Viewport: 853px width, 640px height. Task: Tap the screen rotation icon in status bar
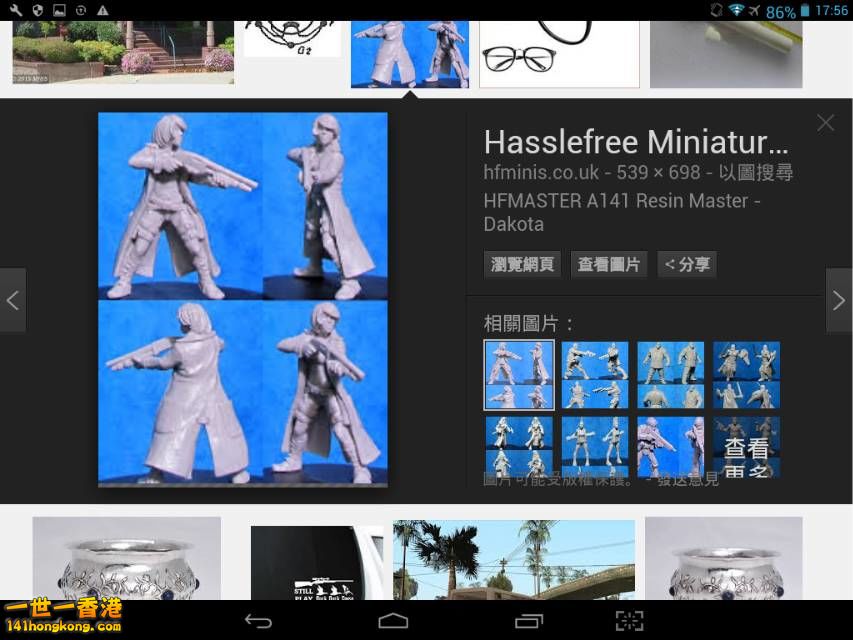click(x=717, y=10)
